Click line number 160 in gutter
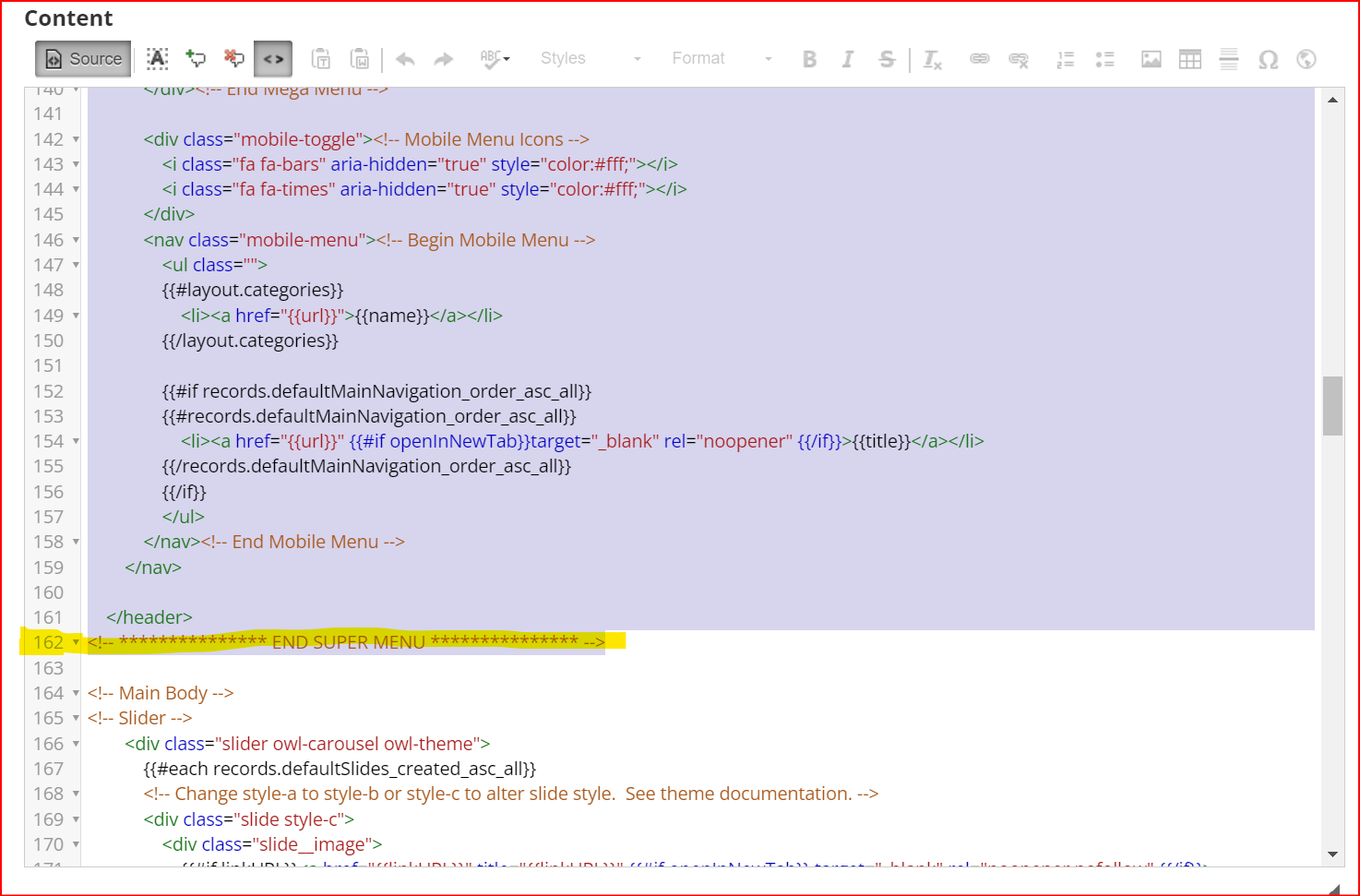1360x896 pixels. [x=48, y=592]
